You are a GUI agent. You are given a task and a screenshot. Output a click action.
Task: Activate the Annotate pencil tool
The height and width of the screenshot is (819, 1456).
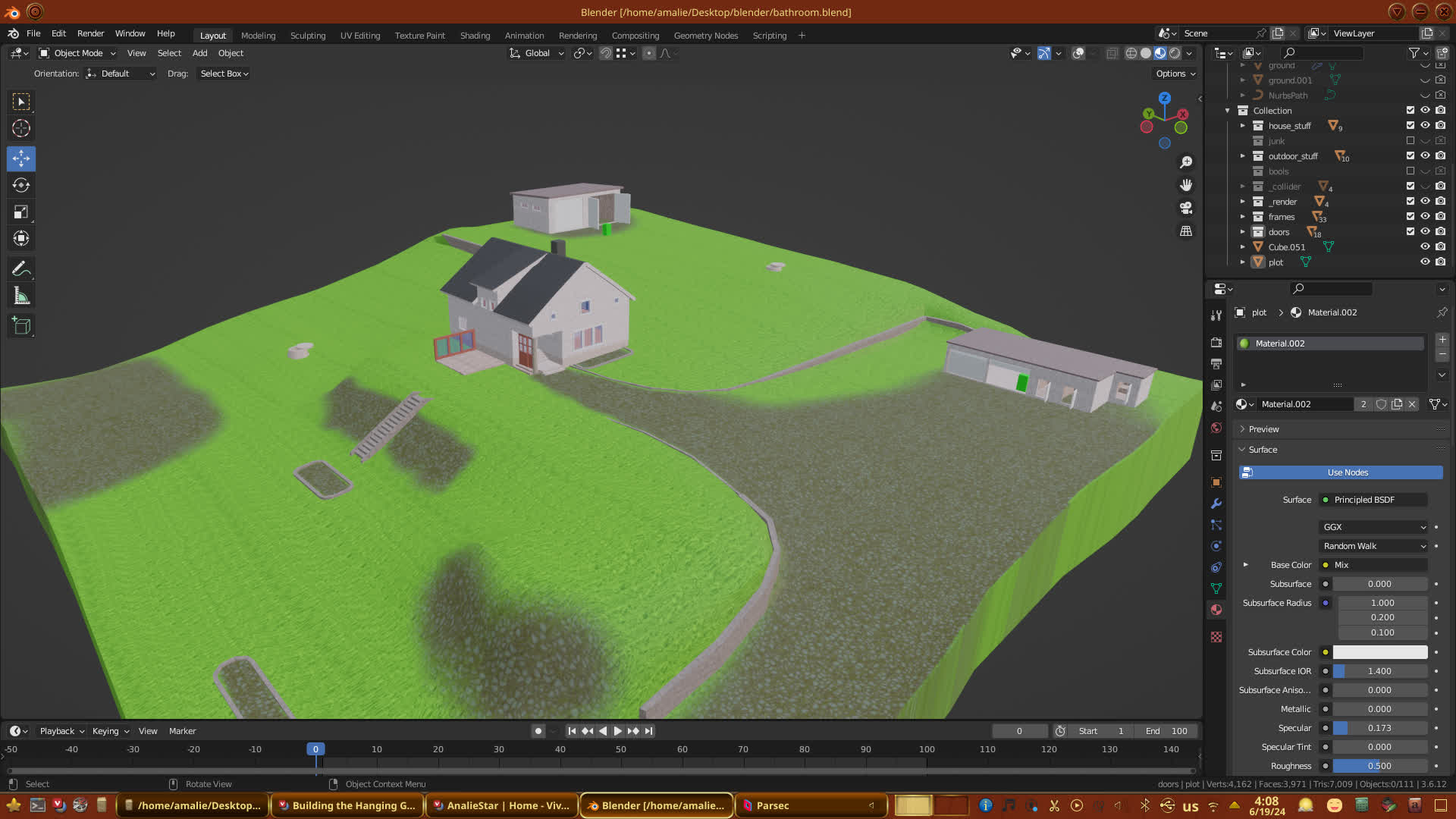[x=21, y=268]
